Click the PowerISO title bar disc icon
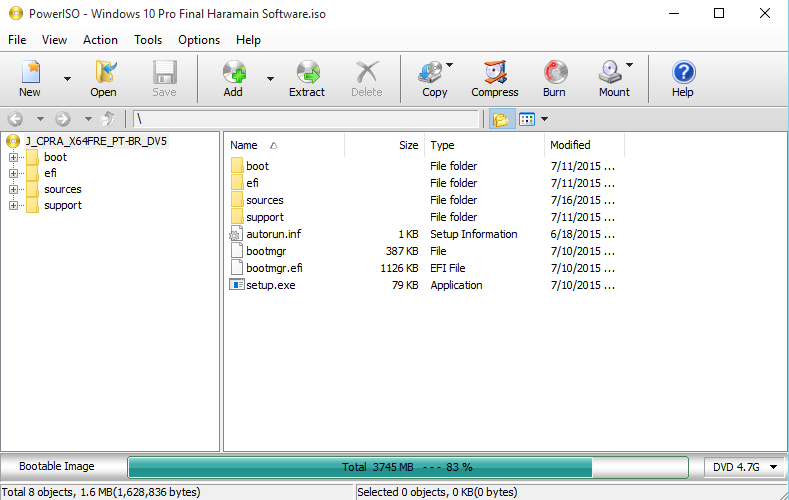Viewport: 789px width, 500px height. coord(16,14)
